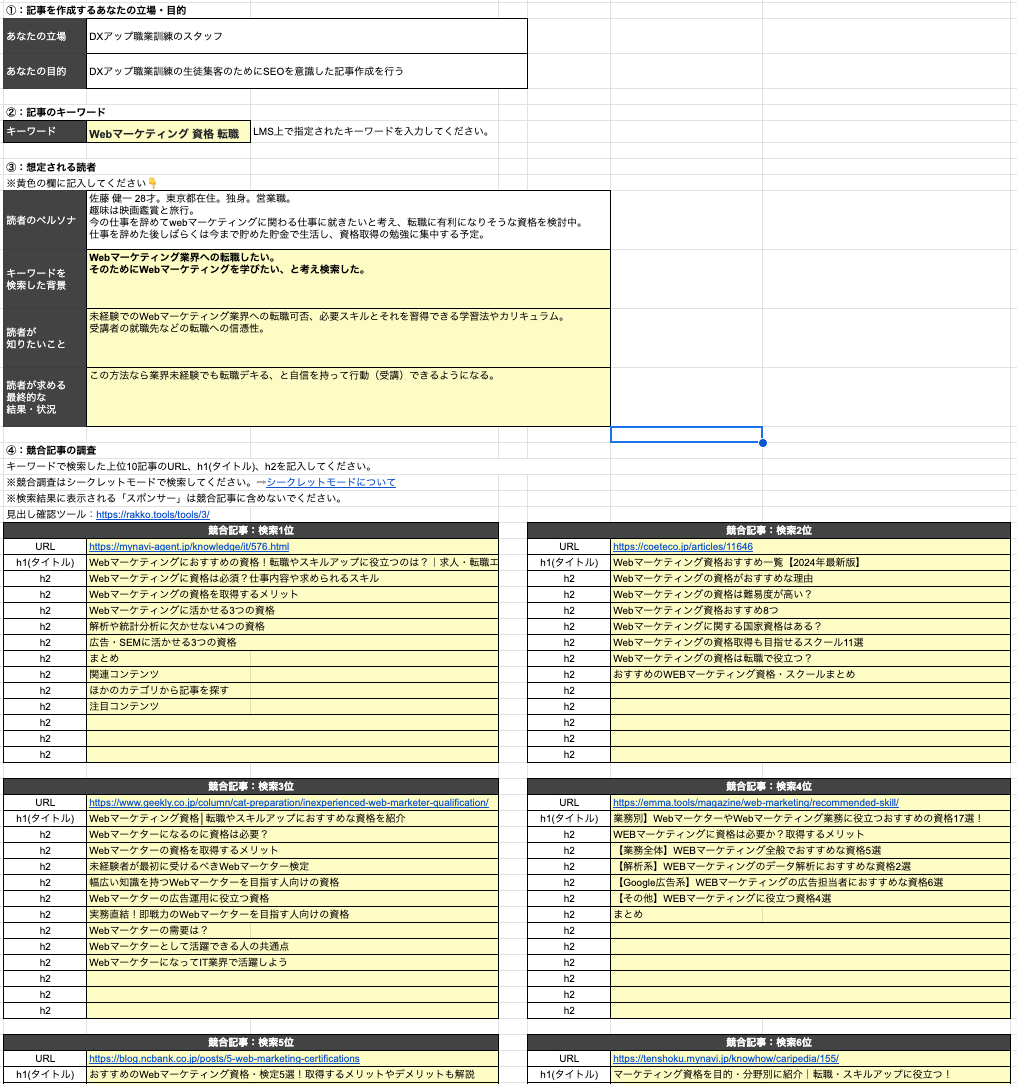Select the 読者が求める最終的な結果 answer cell
The height and width of the screenshot is (1084, 1017).
click(347, 397)
